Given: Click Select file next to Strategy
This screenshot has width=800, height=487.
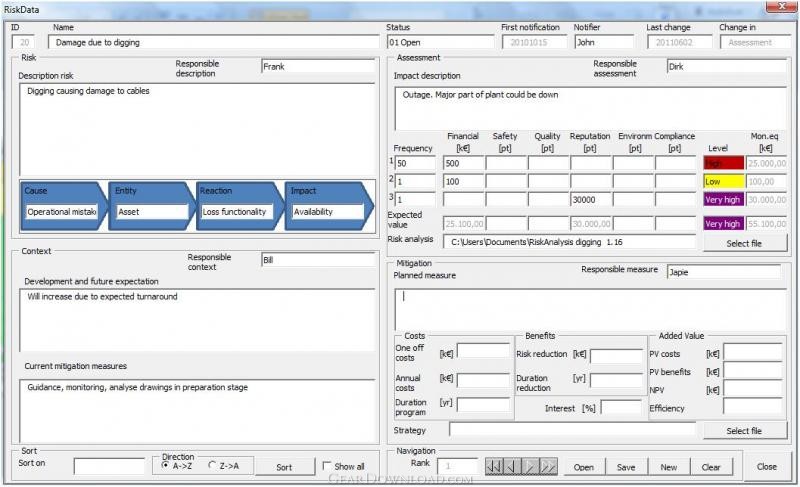Looking at the screenshot, I should [x=744, y=430].
